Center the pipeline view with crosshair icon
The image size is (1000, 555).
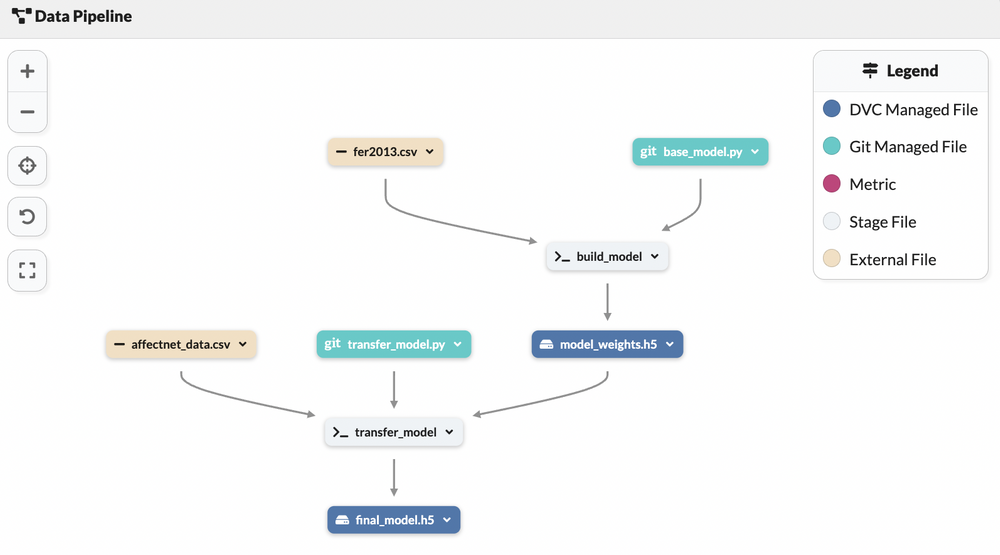pyautogui.click(x=27, y=165)
